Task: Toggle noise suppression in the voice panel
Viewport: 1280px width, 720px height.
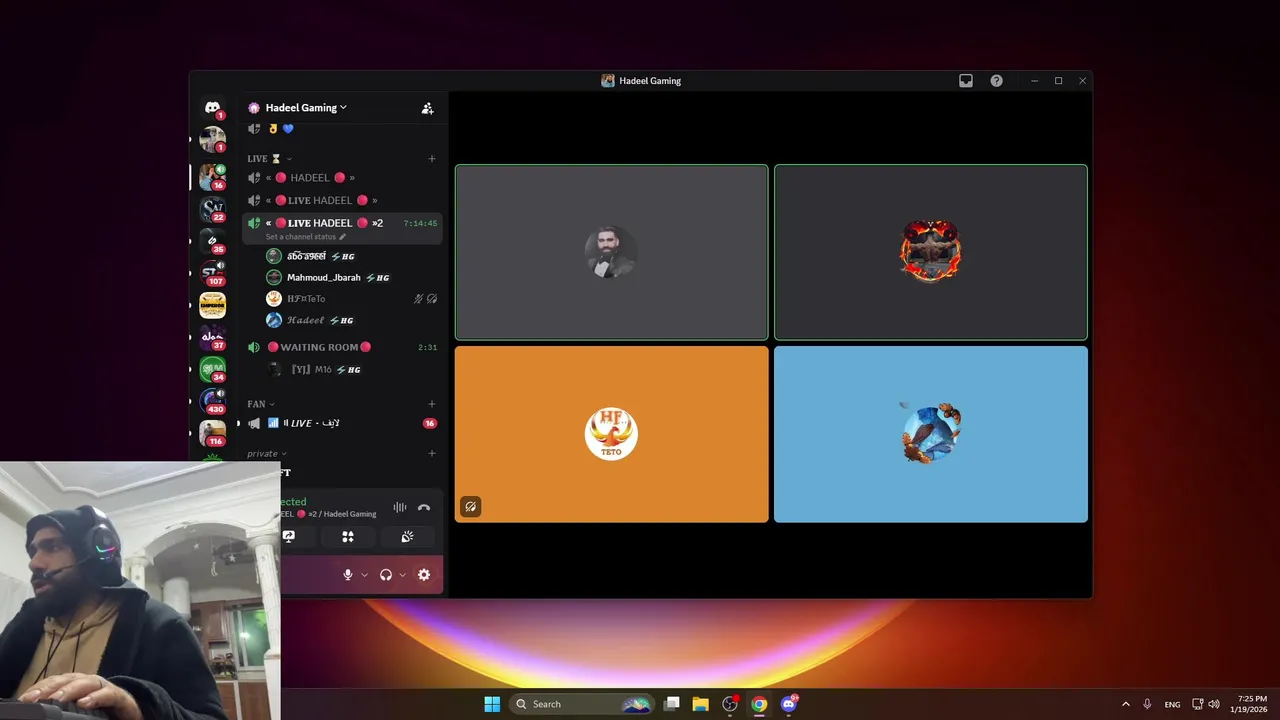Action: click(400, 507)
